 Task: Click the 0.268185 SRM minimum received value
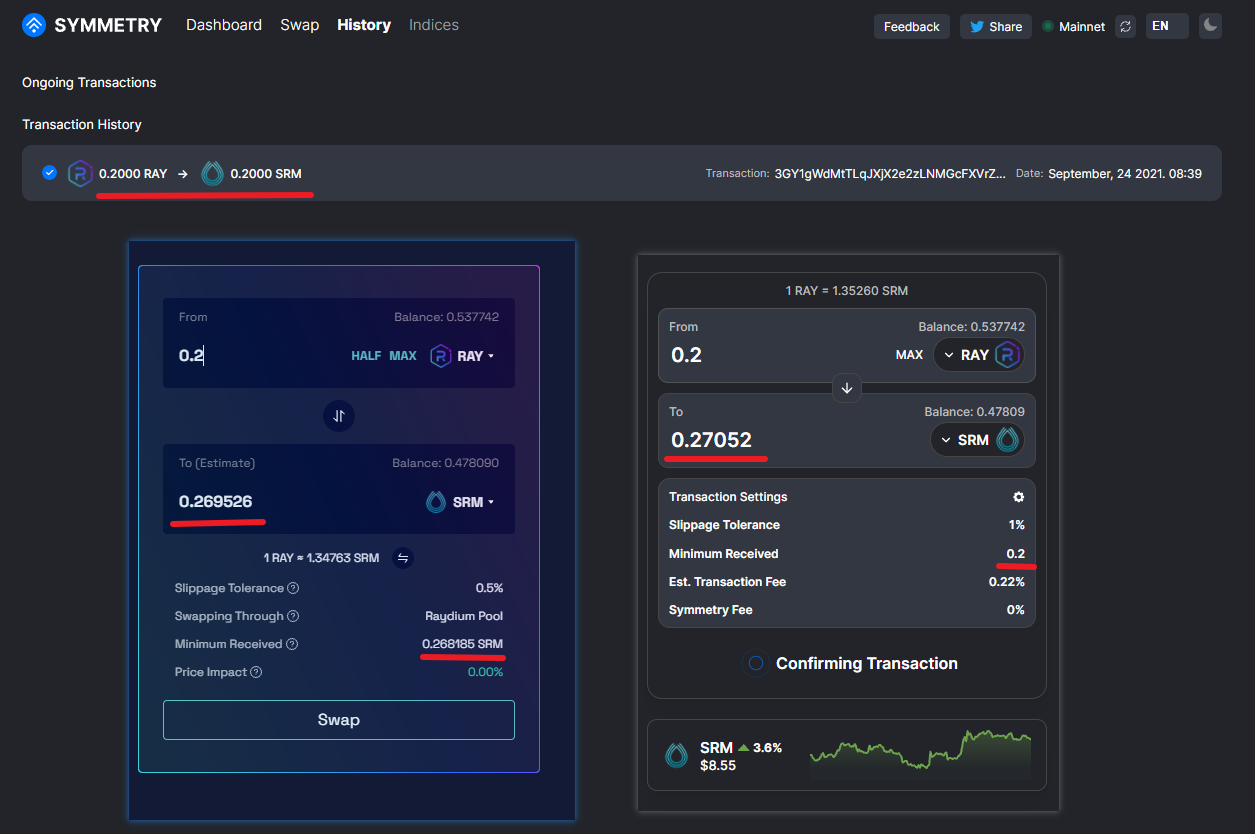click(x=463, y=644)
